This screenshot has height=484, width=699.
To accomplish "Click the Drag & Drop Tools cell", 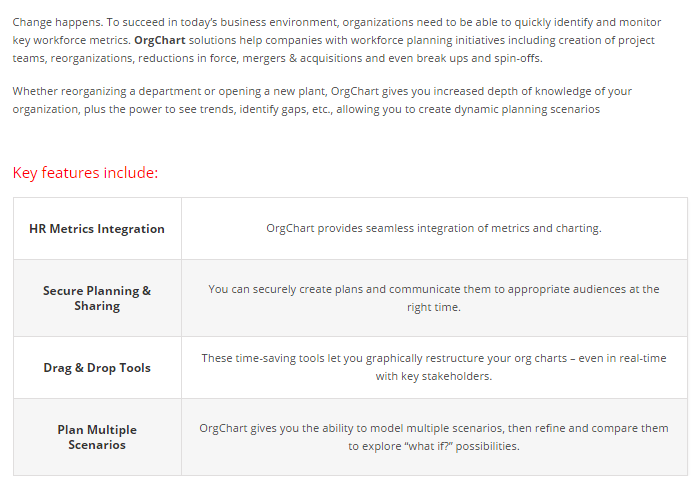I will coord(97,368).
